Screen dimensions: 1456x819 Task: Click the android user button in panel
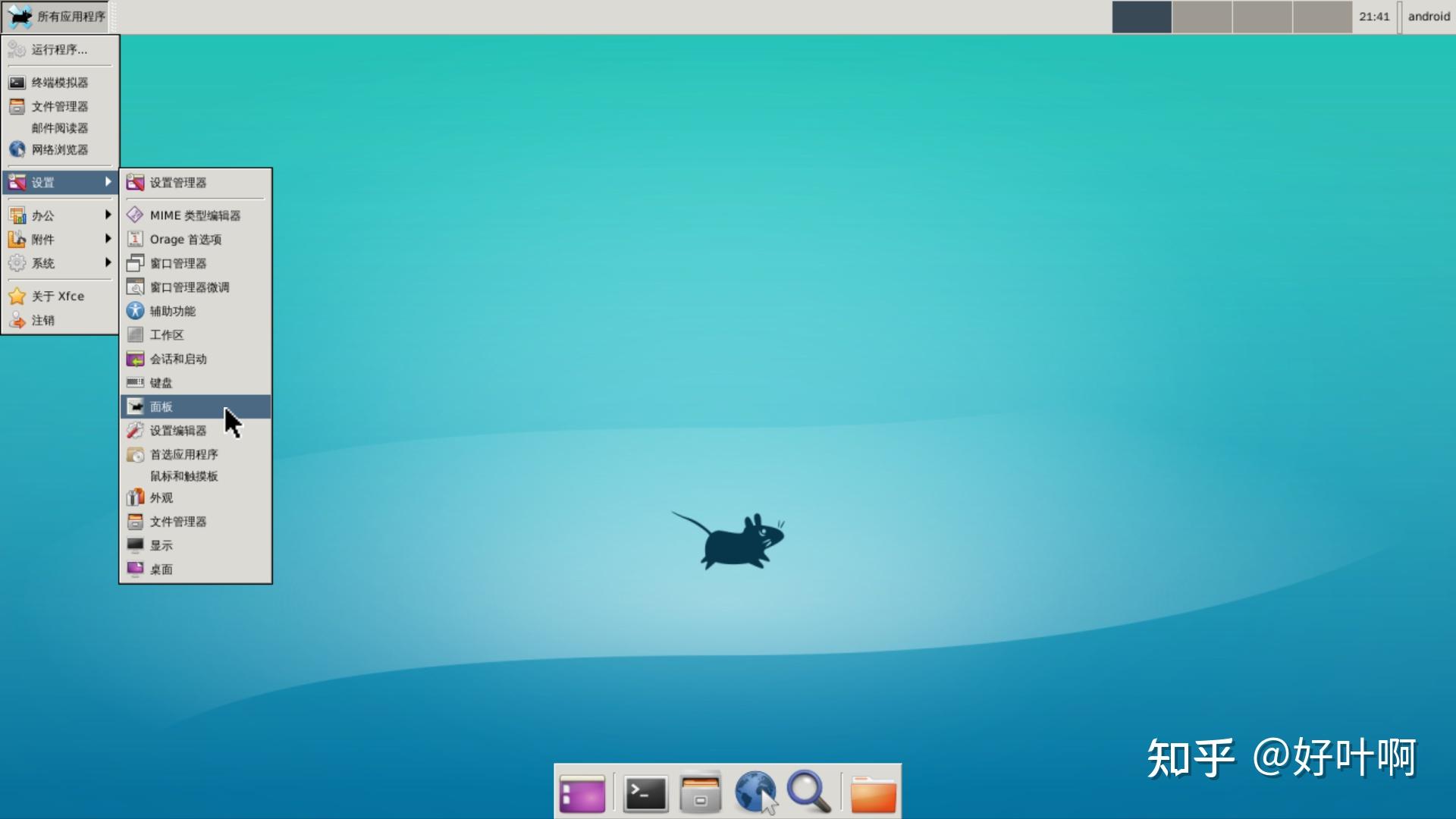[x=1428, y=17]
